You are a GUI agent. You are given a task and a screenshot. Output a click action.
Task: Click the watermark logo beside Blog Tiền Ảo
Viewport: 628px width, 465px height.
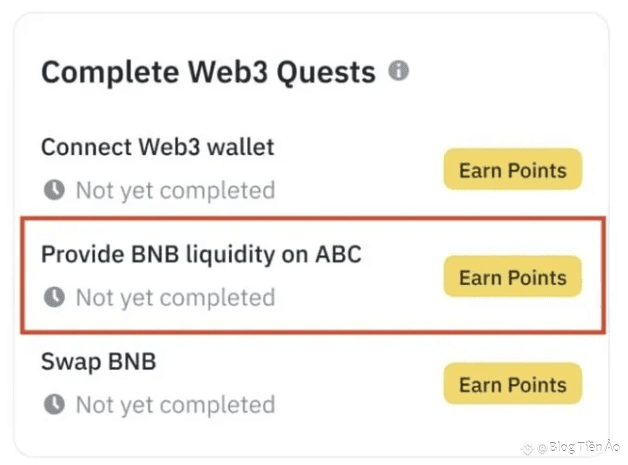[527, 448]
